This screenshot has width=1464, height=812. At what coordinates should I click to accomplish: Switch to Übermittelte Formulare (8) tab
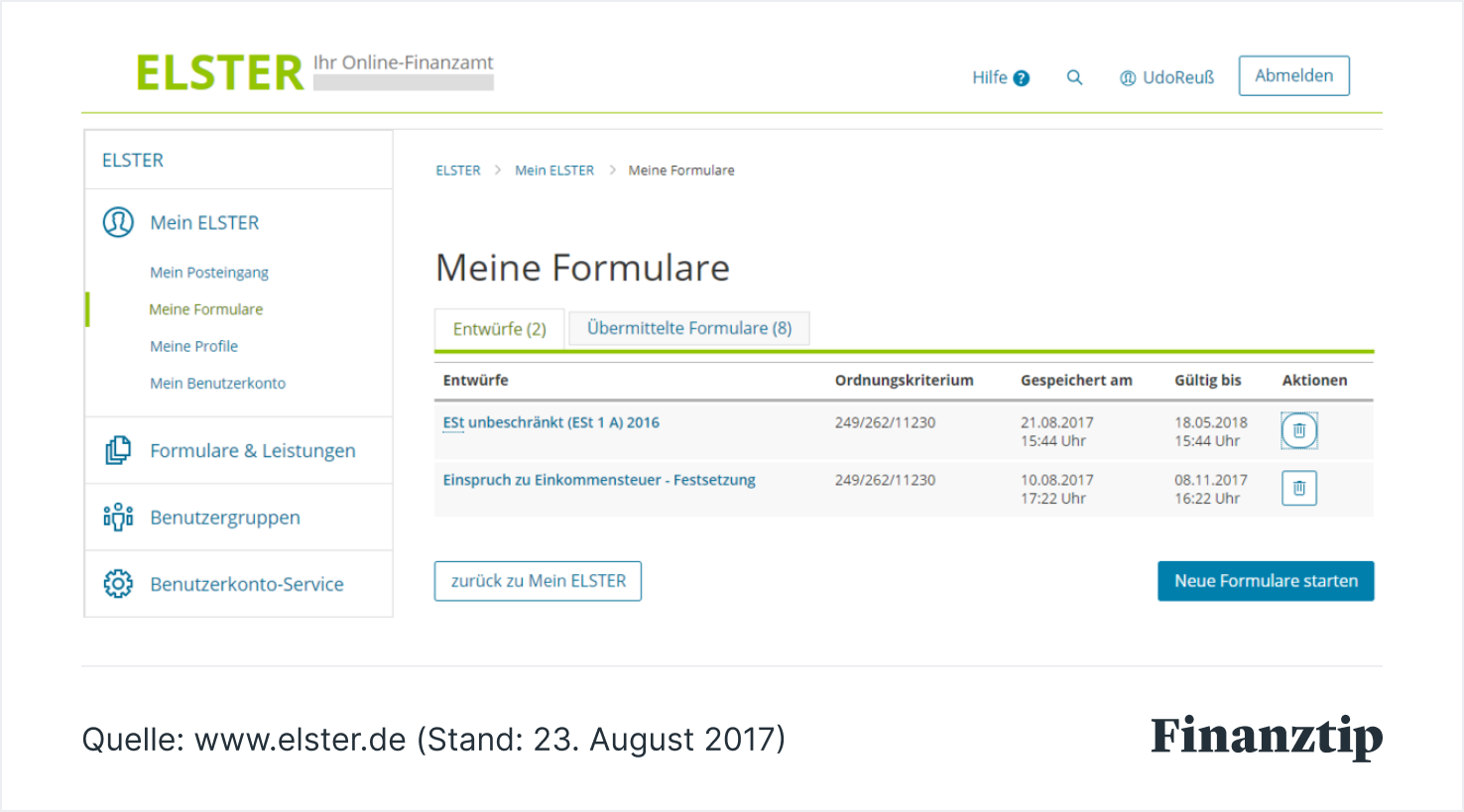[x=689, y=328]
